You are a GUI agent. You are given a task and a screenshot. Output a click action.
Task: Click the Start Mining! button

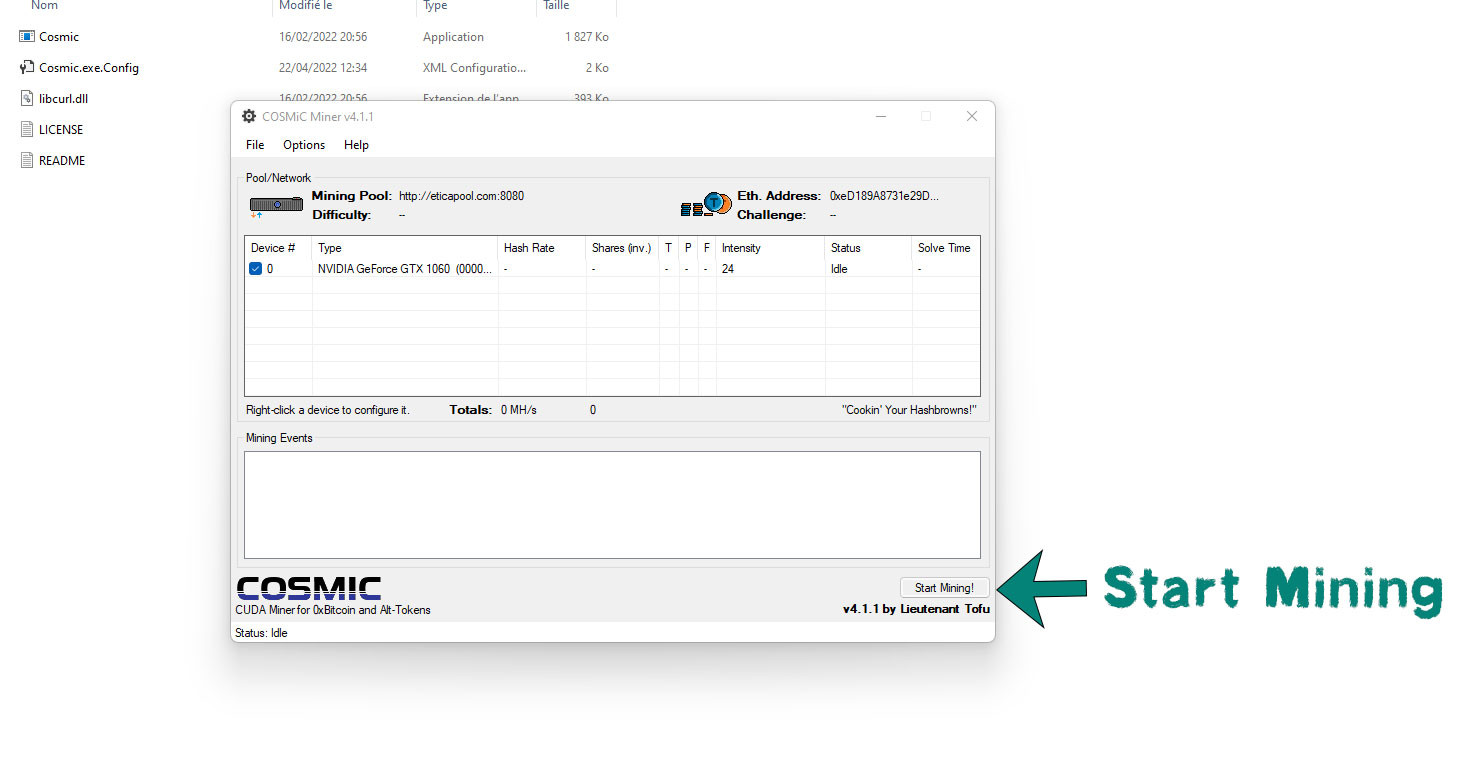coord(943,588)
